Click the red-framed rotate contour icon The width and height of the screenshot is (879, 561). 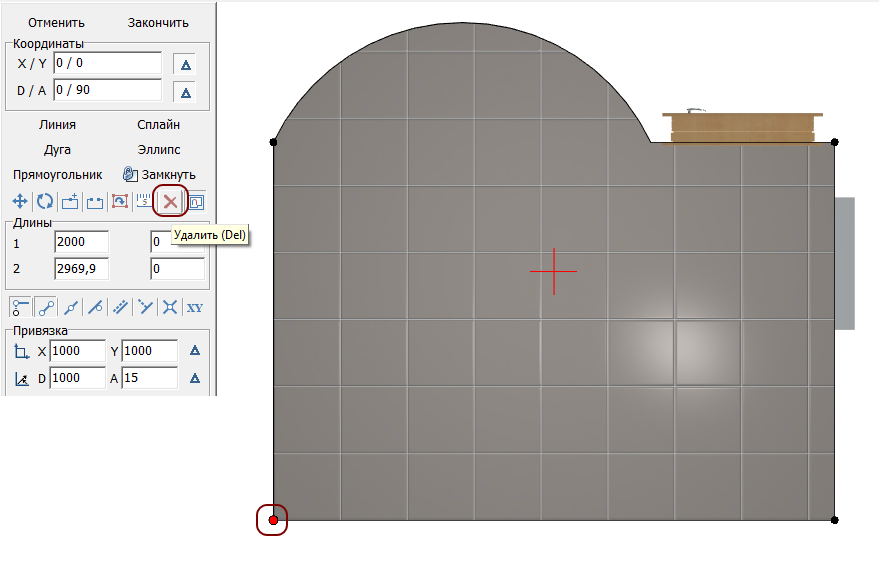pos(120,202)
